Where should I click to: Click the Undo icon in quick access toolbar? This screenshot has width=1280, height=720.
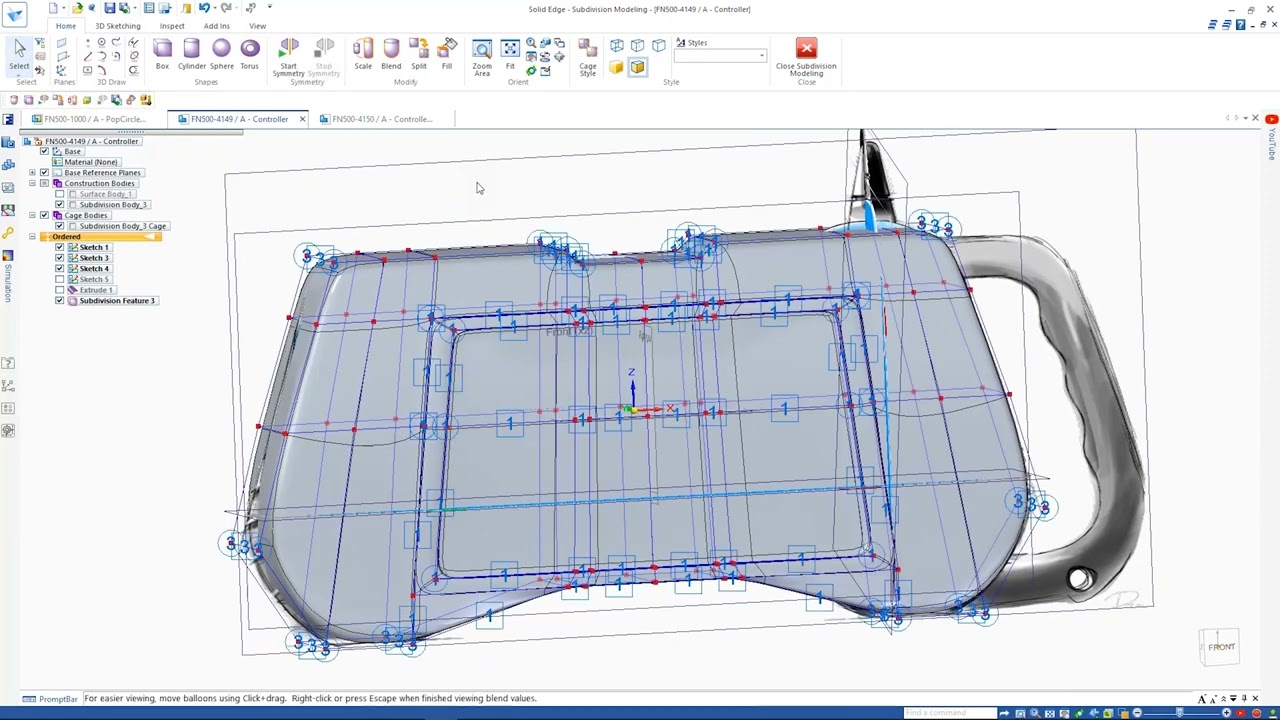click(205, 8)
